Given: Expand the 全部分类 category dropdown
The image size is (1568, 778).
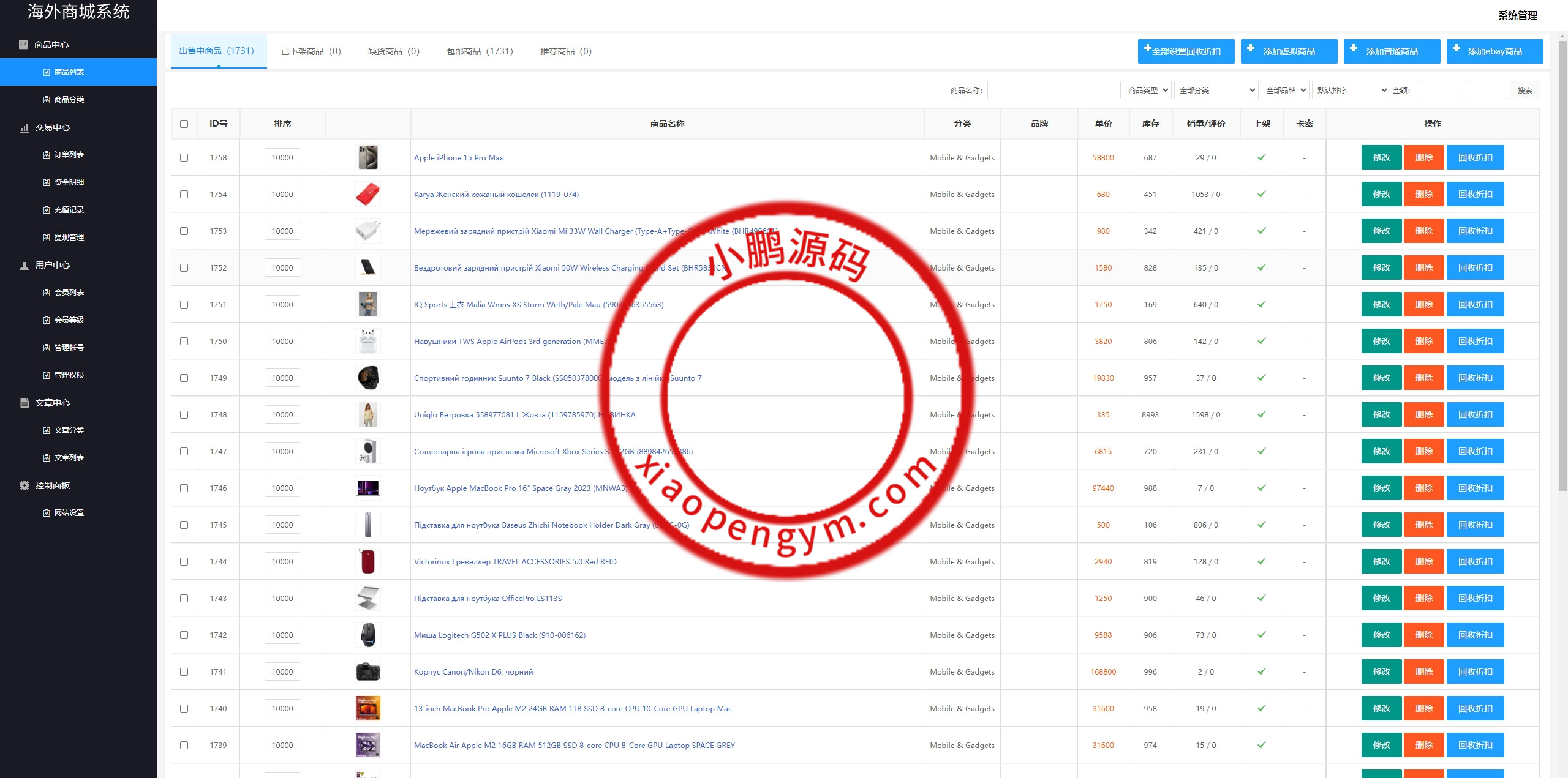Looking at the screenshot, I should coord(1216,91).
